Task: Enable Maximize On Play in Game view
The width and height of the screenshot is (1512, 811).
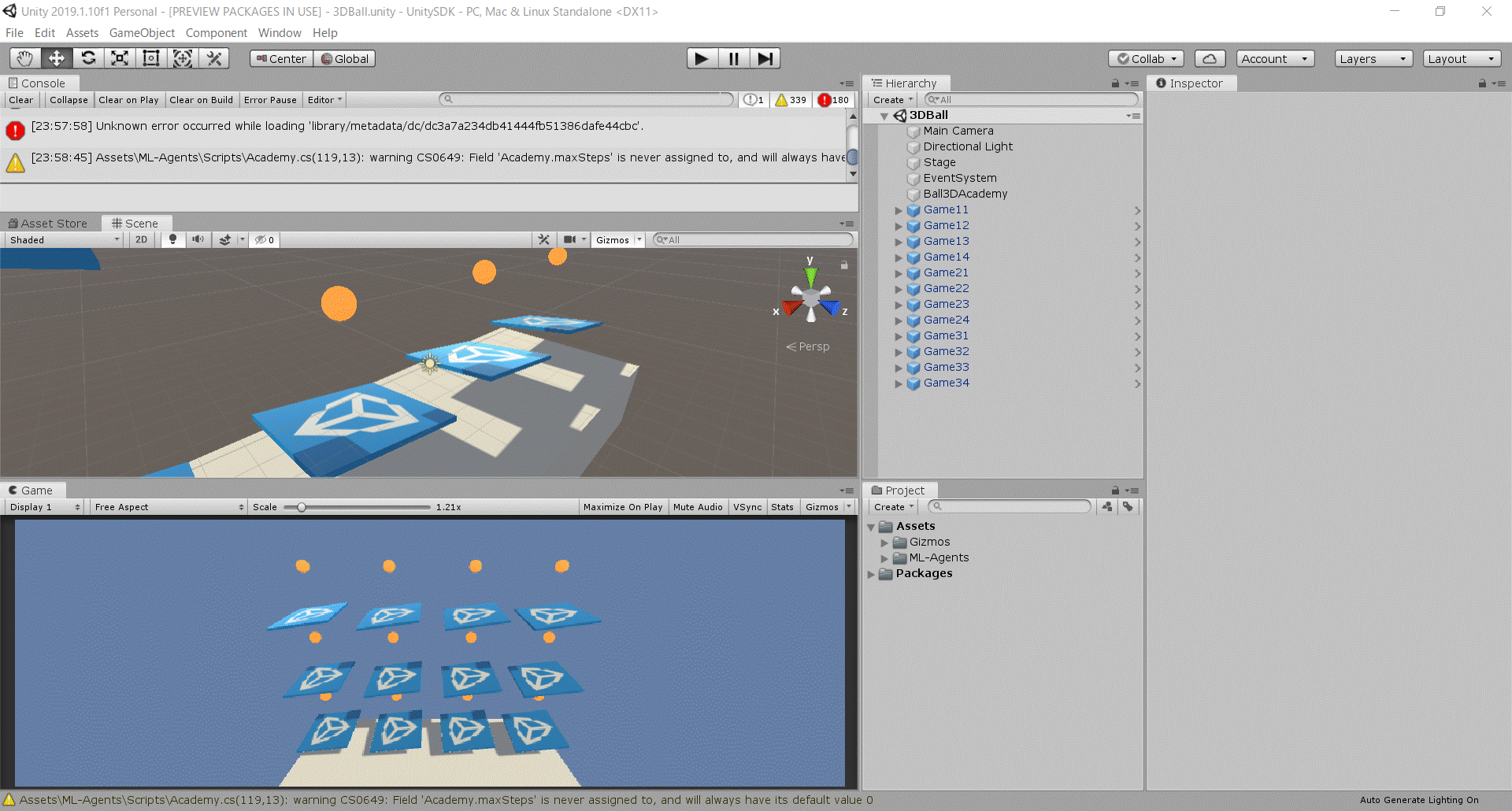Action: point(622,507)
